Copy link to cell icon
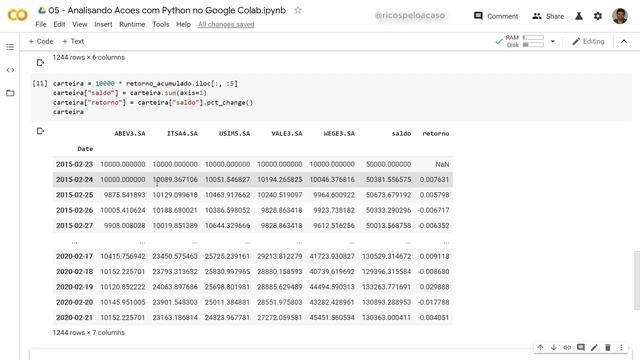Screen dimensions: 640x360 coord(567,347)
